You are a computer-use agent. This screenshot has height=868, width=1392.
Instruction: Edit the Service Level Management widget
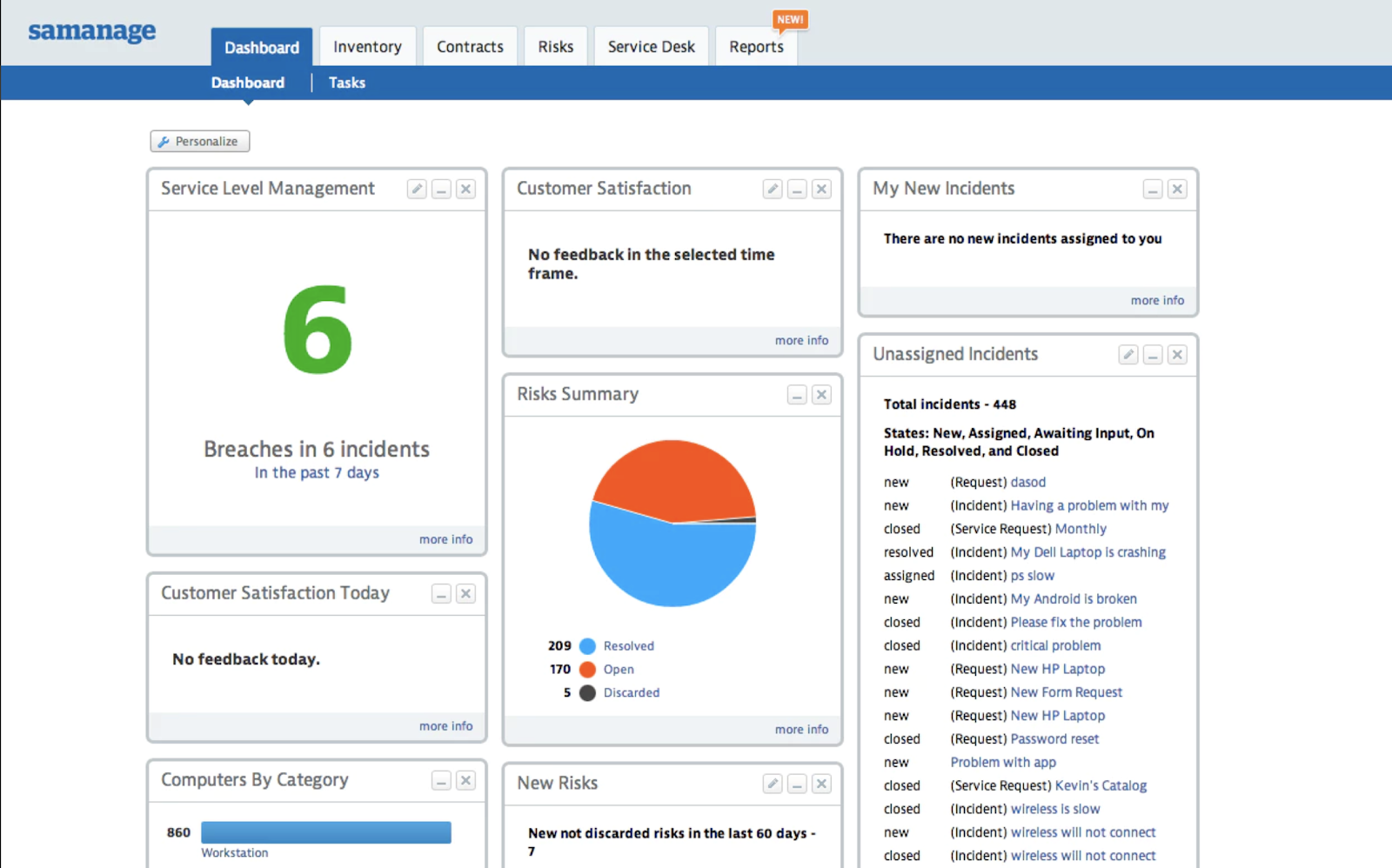[x=417, y=189]
